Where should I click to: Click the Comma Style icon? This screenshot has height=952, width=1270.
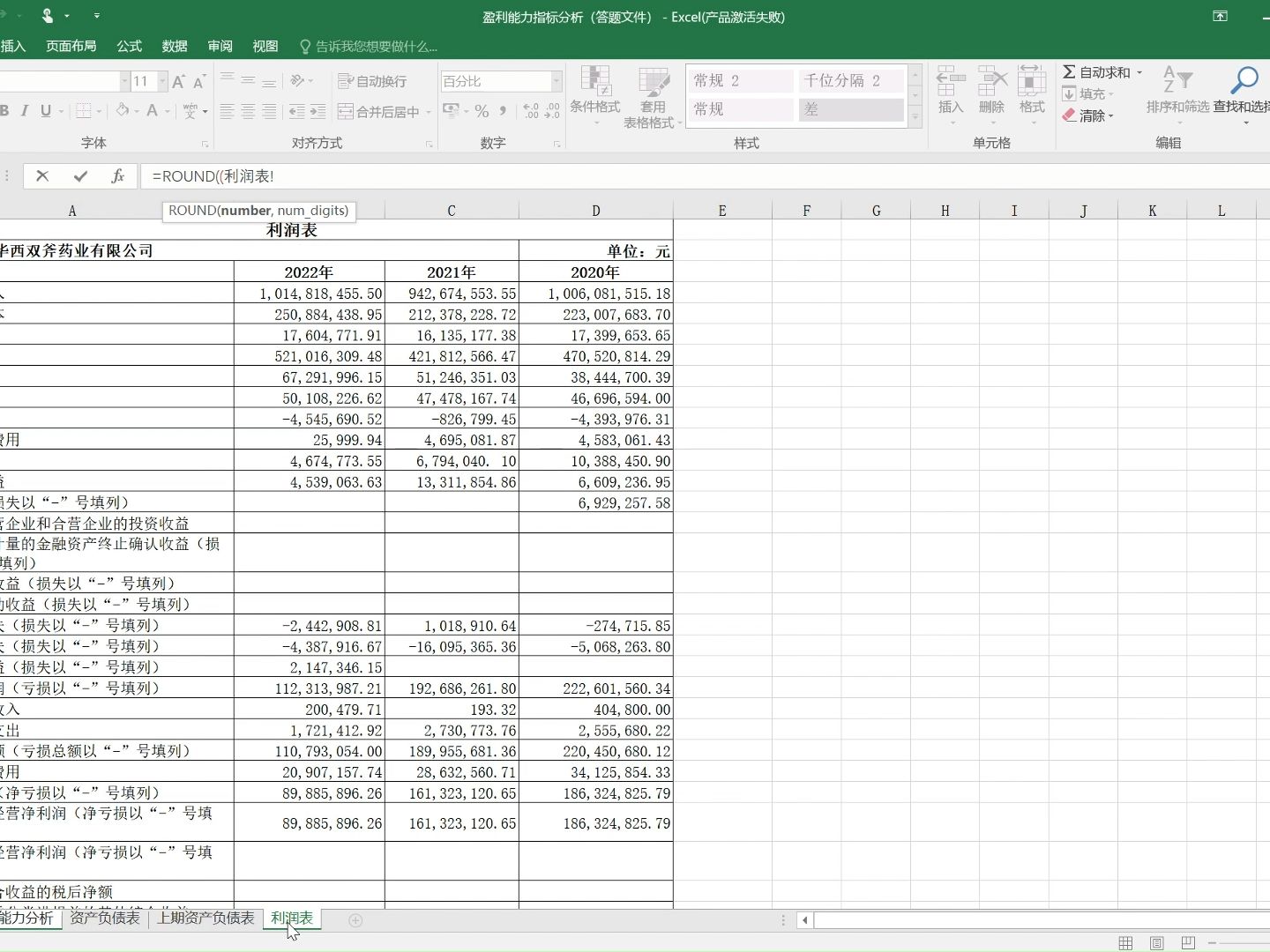click(x=503, y=111)
